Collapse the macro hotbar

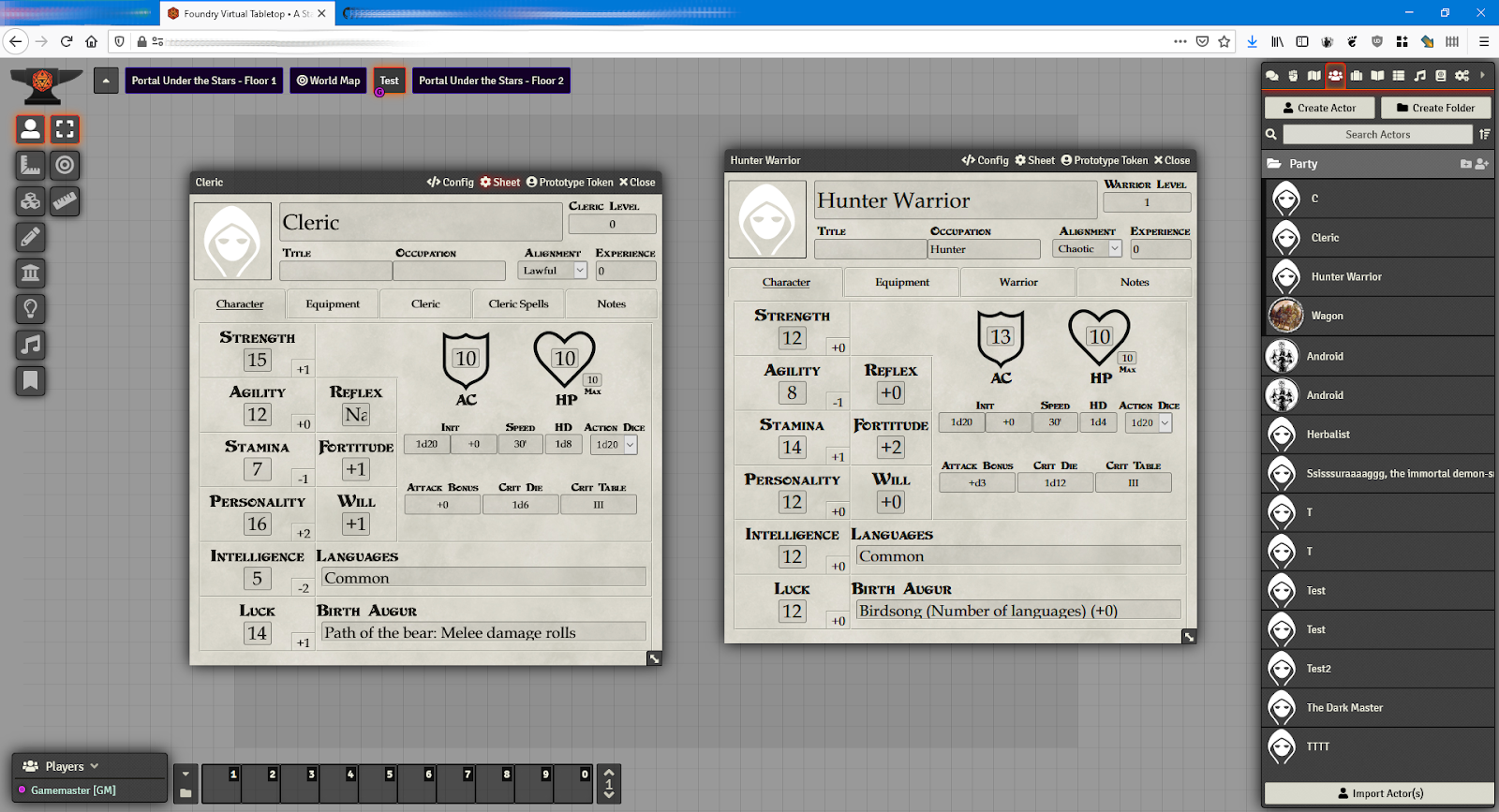(186, 774)
